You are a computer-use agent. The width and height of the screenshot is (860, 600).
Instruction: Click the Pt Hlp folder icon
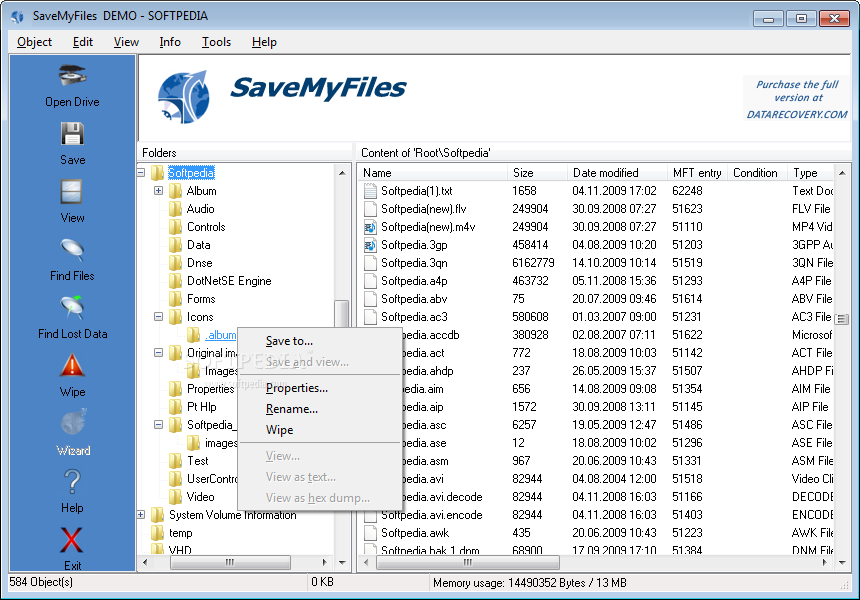click(176, 407)
